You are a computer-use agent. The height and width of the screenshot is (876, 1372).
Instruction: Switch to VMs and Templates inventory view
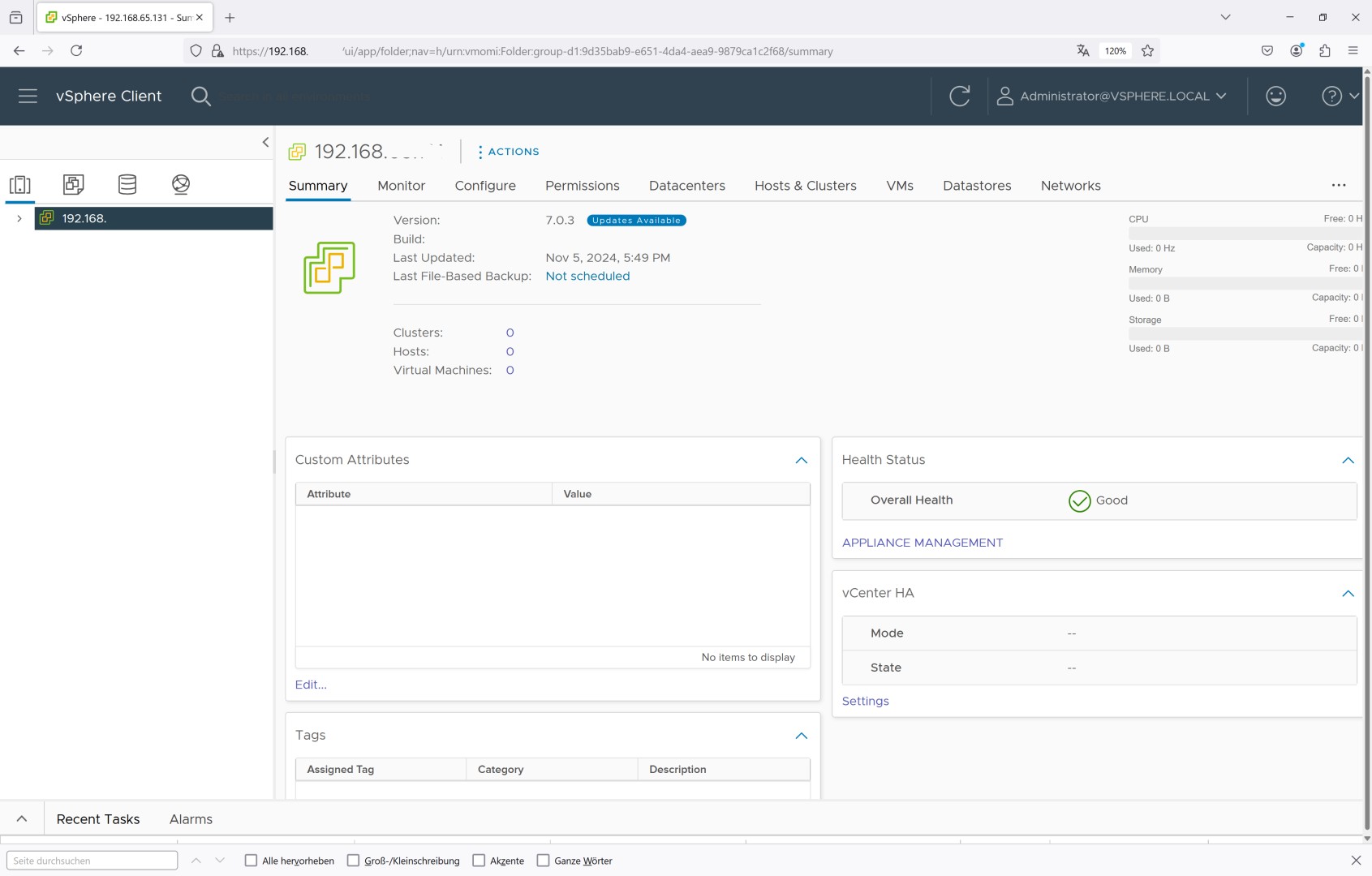74,184
